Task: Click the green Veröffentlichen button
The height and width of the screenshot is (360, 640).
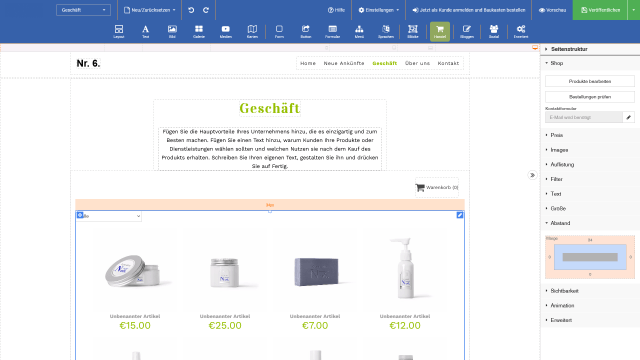Action: [x=600, y=10]
